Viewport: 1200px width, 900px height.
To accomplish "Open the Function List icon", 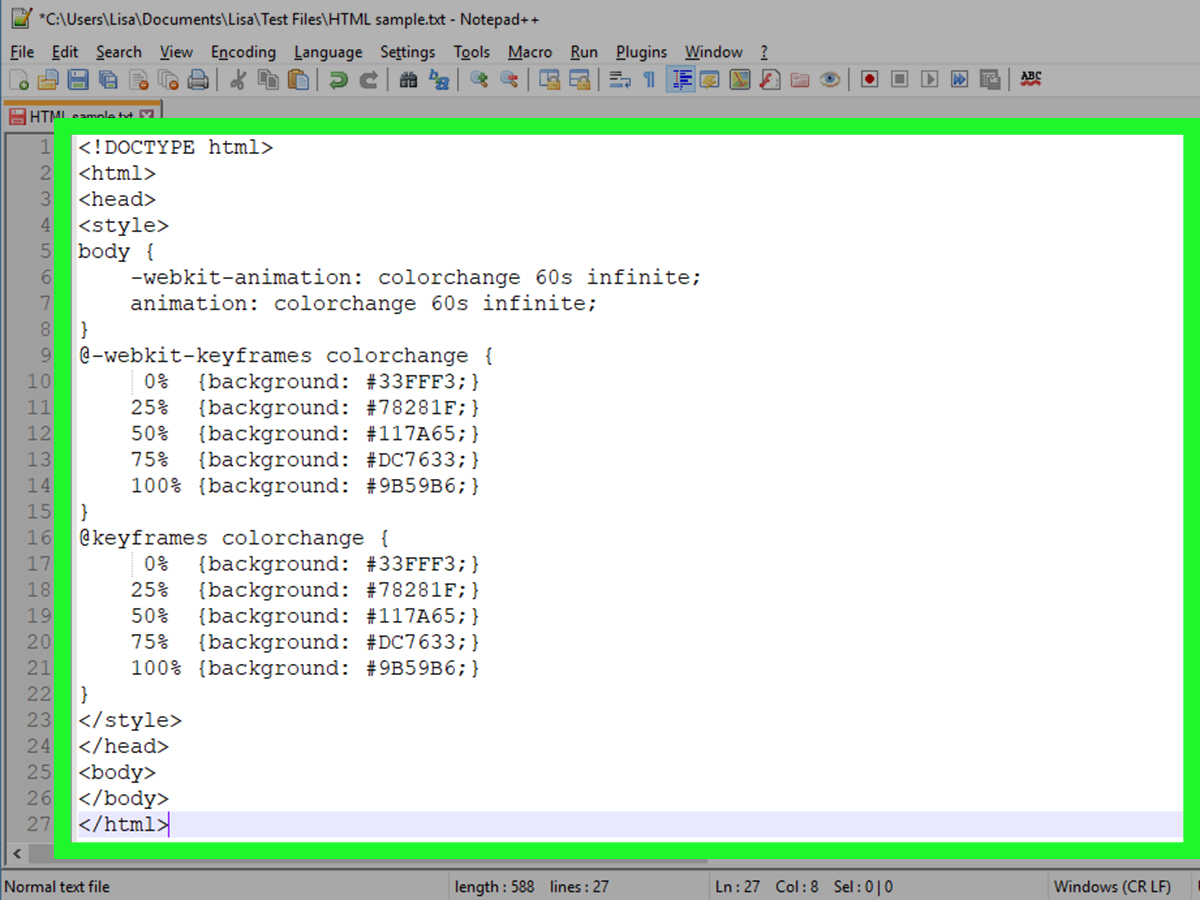I will coord(769,80).
